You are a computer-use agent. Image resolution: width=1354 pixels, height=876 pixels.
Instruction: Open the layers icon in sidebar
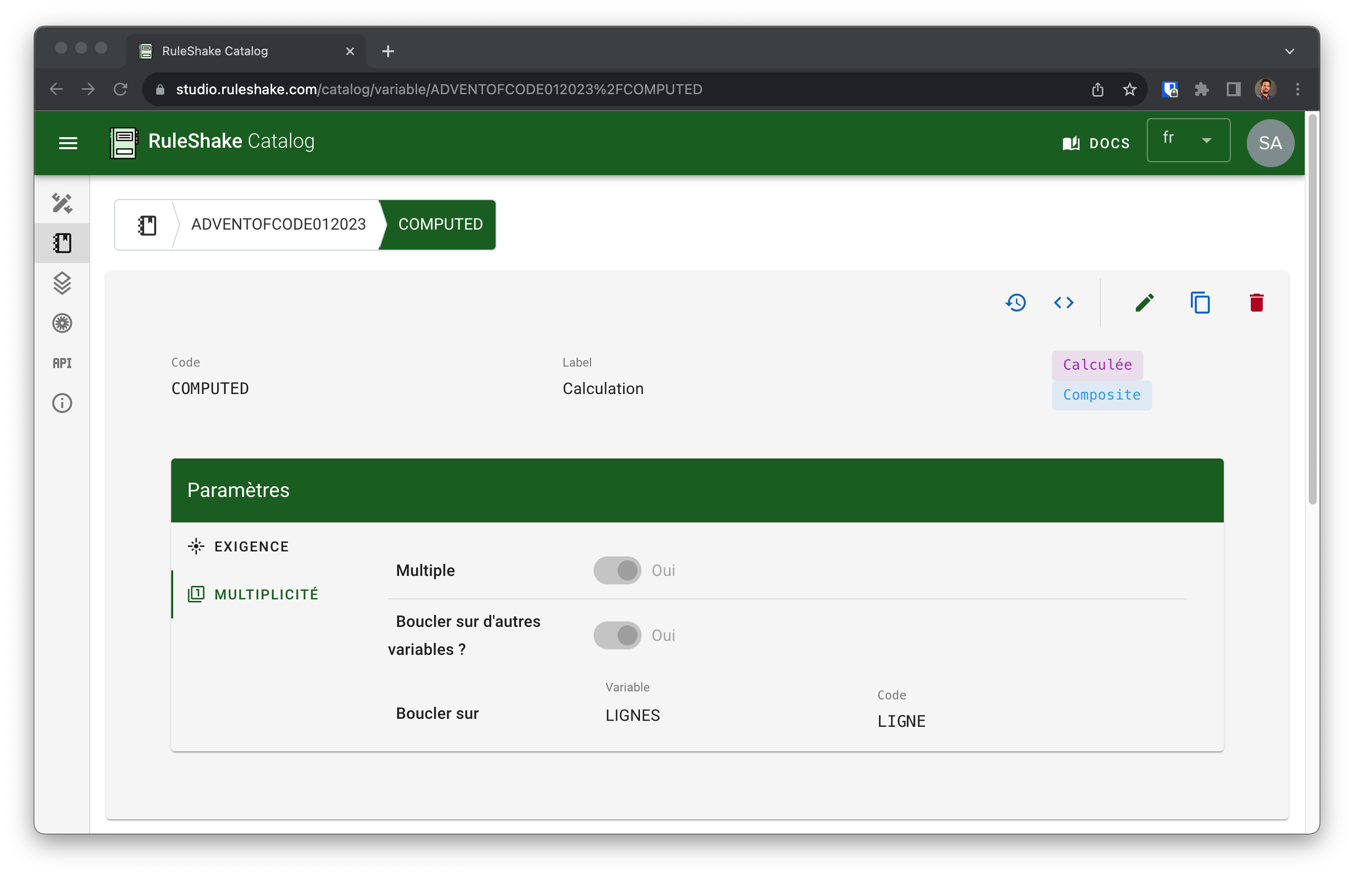(x=62, y=283)
